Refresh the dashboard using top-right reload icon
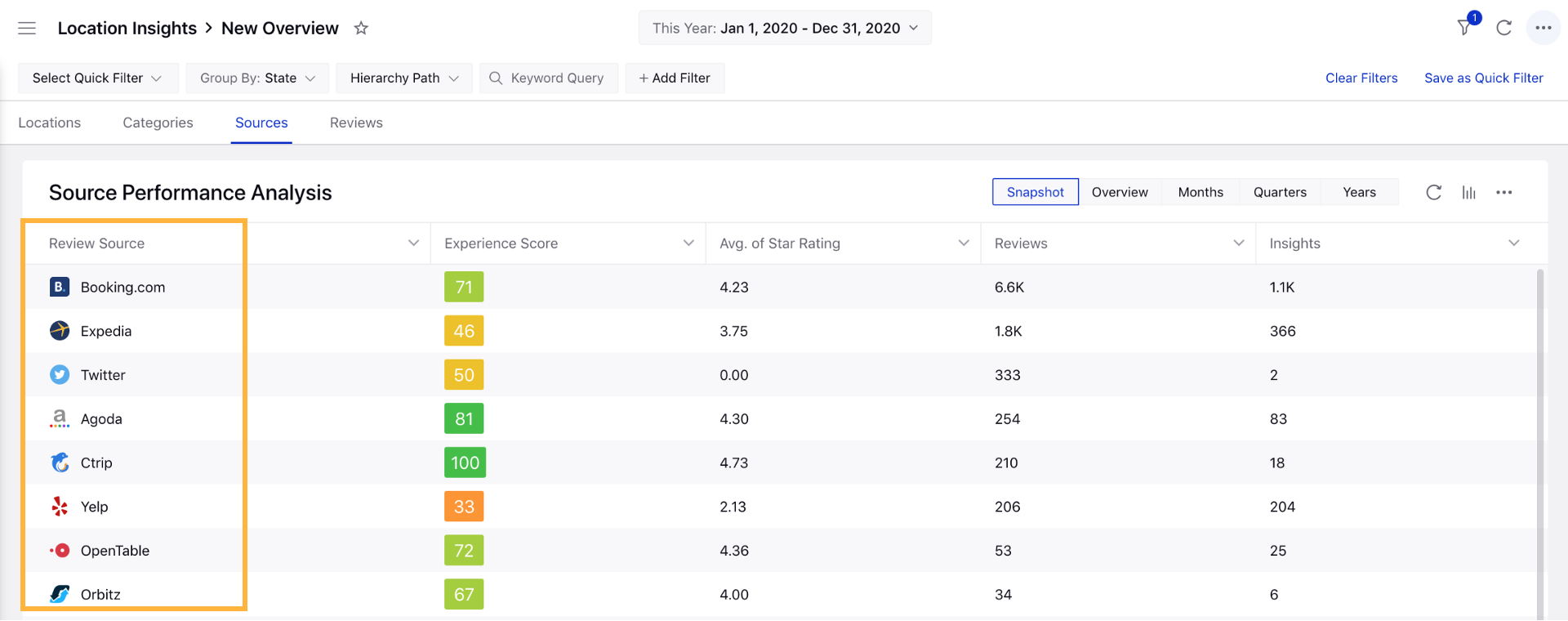This screenshot has width=1568, height=621. [x=1503, y=29]
